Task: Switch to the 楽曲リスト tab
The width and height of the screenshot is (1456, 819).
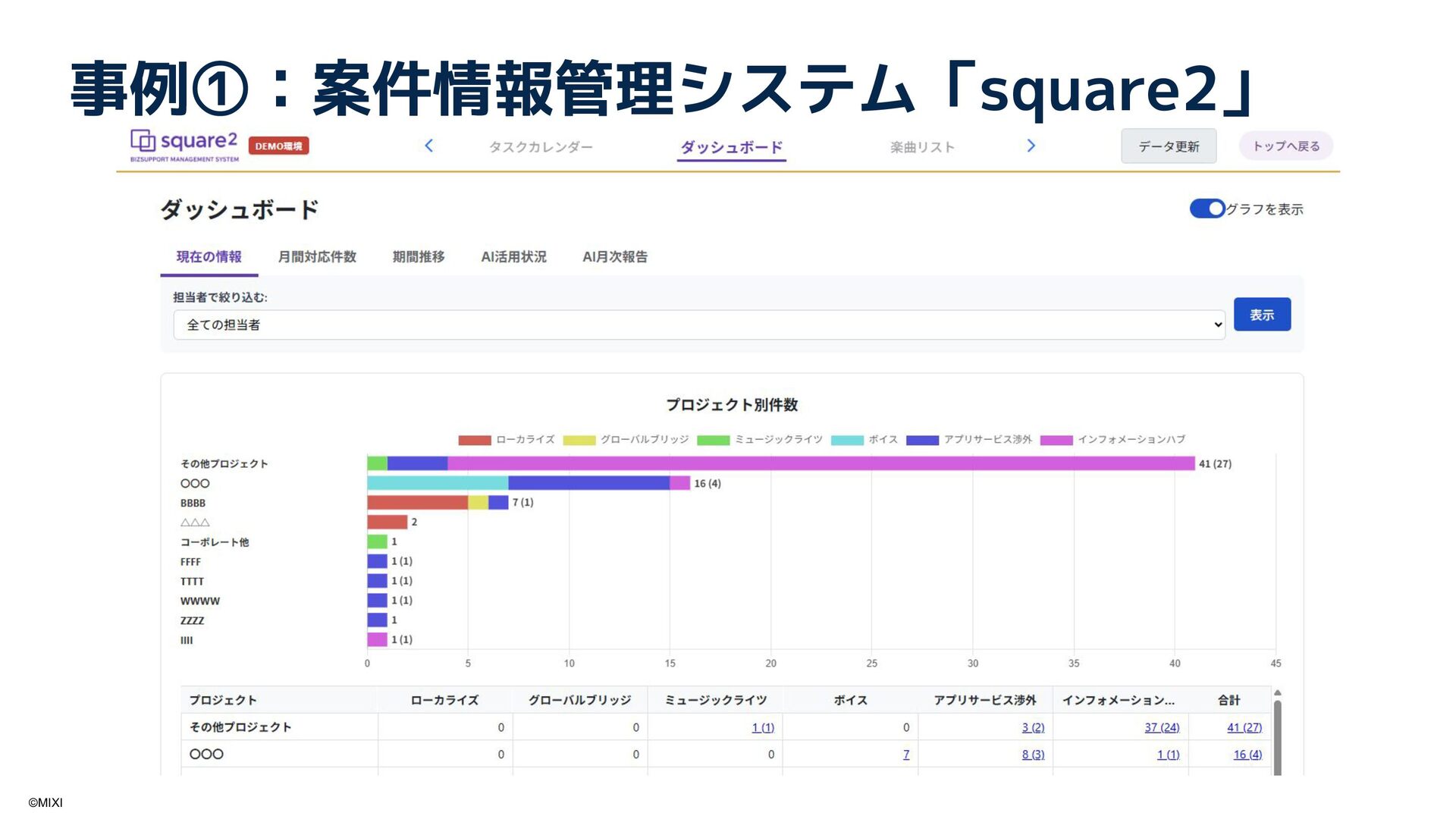Action: (921, 147)
